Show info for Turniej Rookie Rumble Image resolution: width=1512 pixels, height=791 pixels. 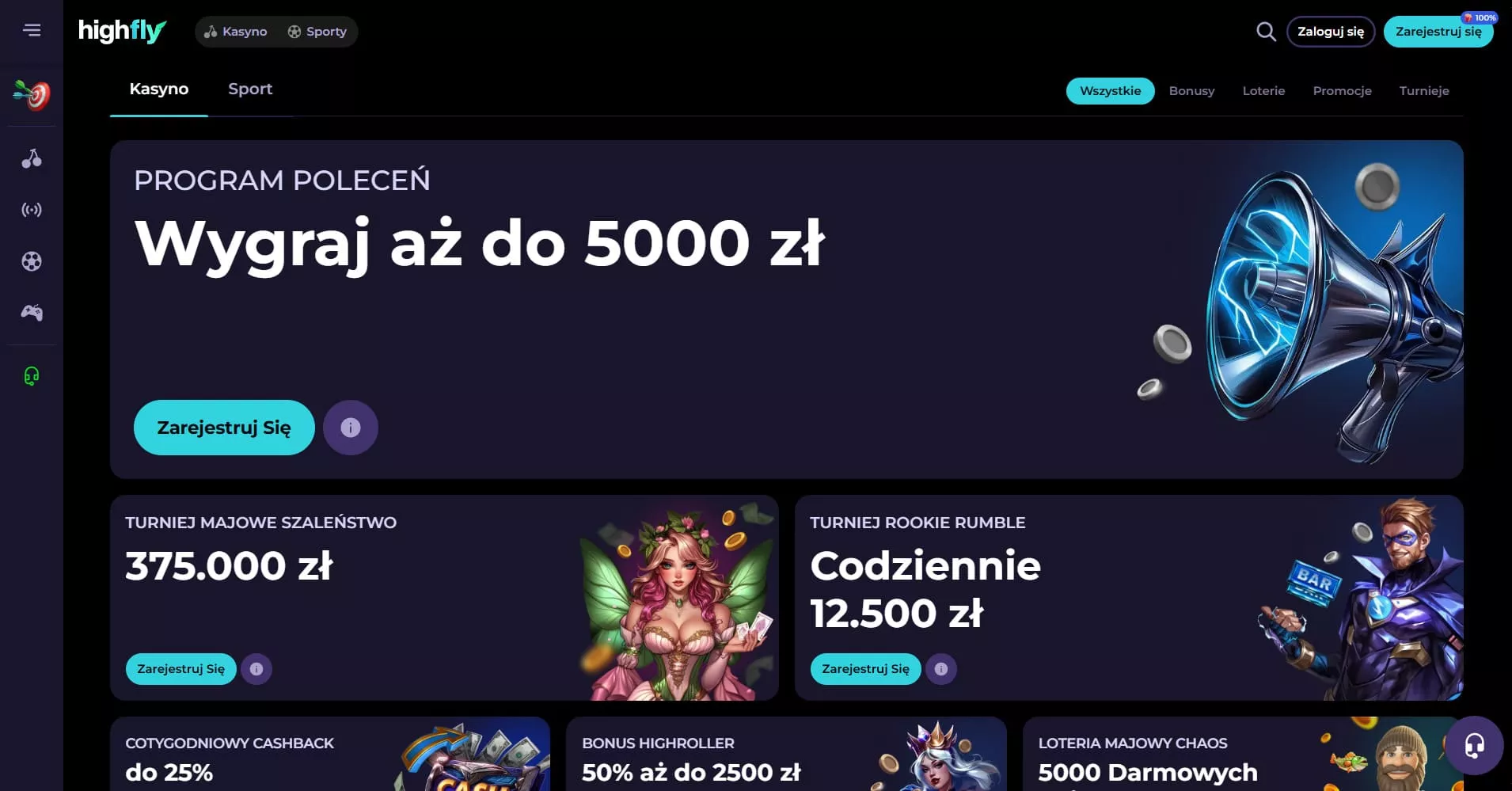[x=941, y=669]
